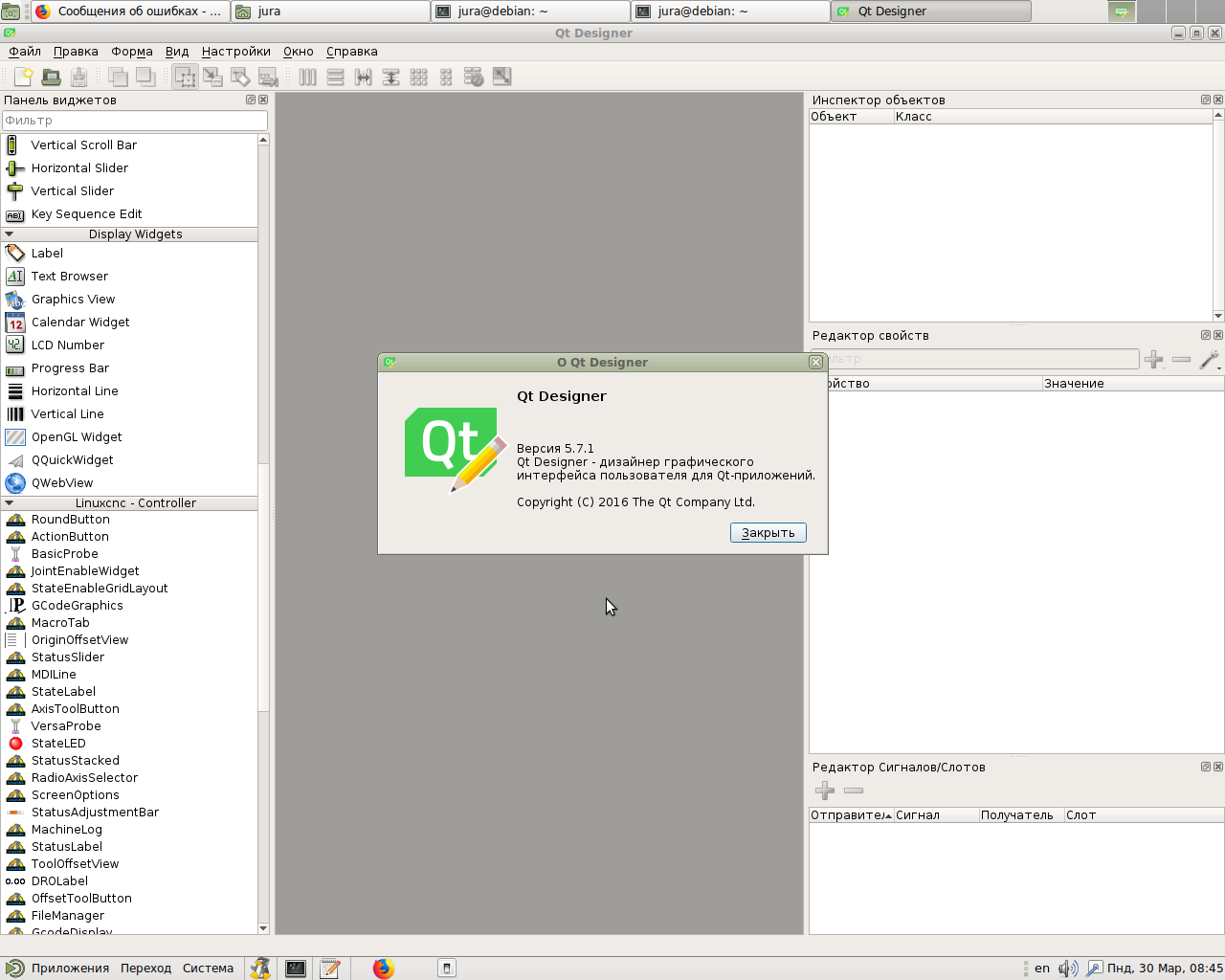Open the Настройки menu
The height and width of the screenshot is (980, 1225).
(x=236, y=52)
